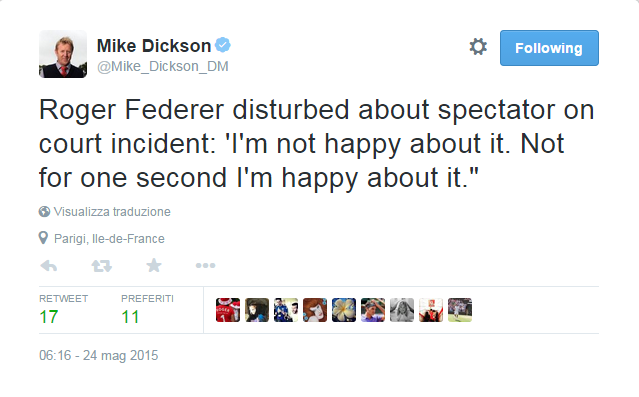
Task: Click the globe translation icon
Action: [44, 212]
